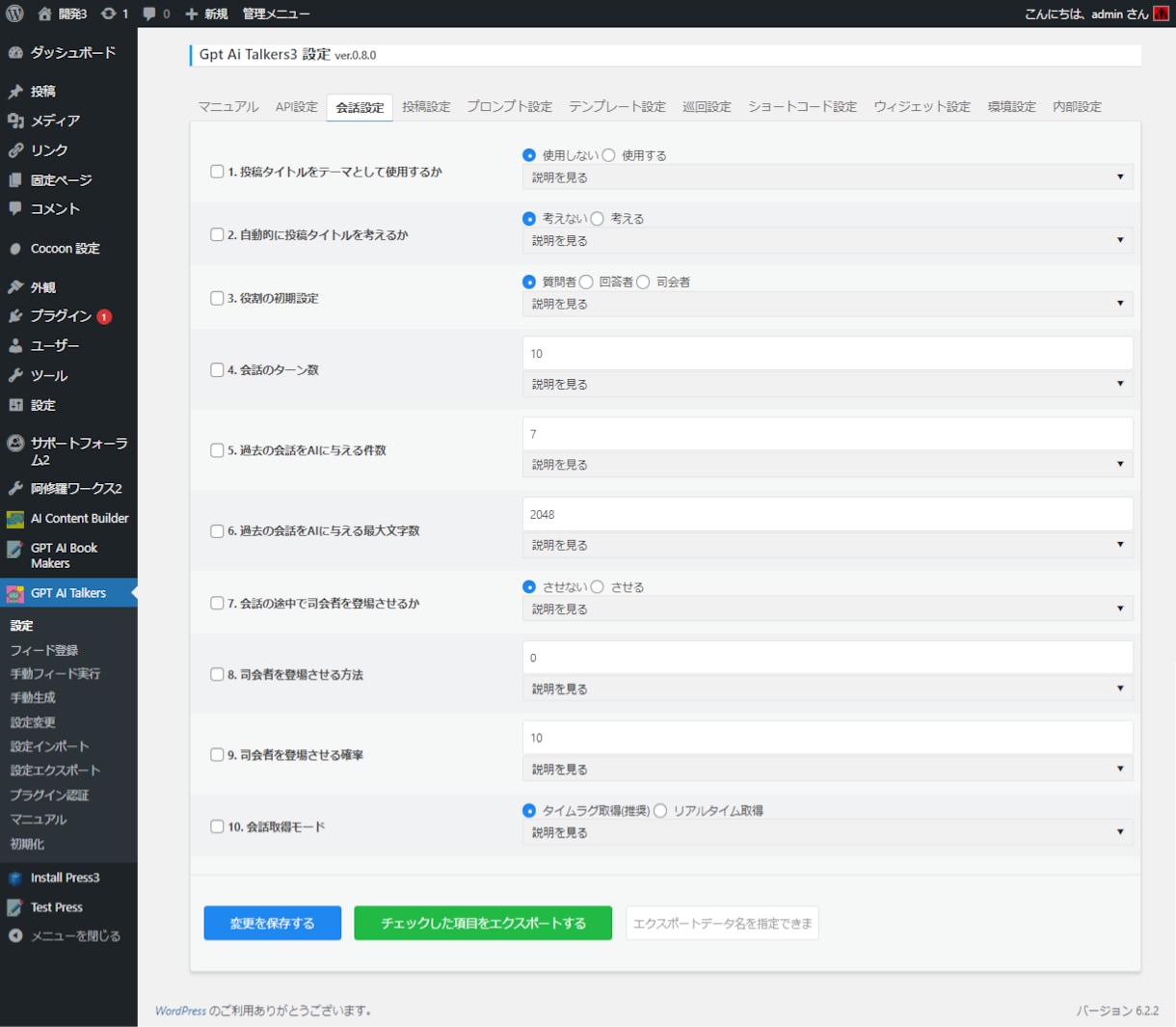Click the 最大文字数 field showing 2048
The image size is (1176, 1027).
[x=827, y=514]
